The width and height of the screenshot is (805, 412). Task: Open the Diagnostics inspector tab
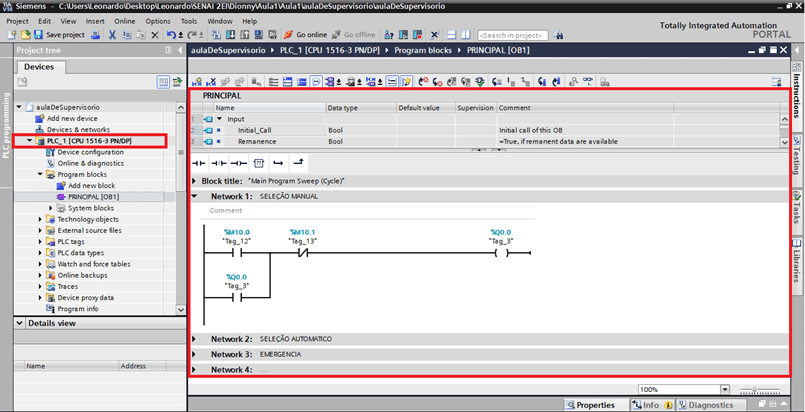pyautogui.click(x=711, y=405)
